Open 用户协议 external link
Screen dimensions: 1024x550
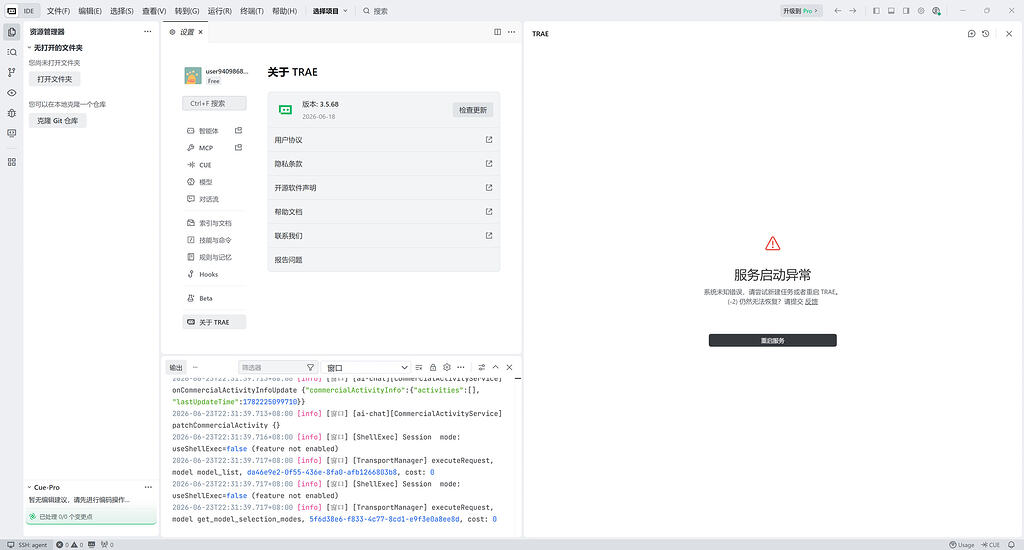click(x=489, y=140)
